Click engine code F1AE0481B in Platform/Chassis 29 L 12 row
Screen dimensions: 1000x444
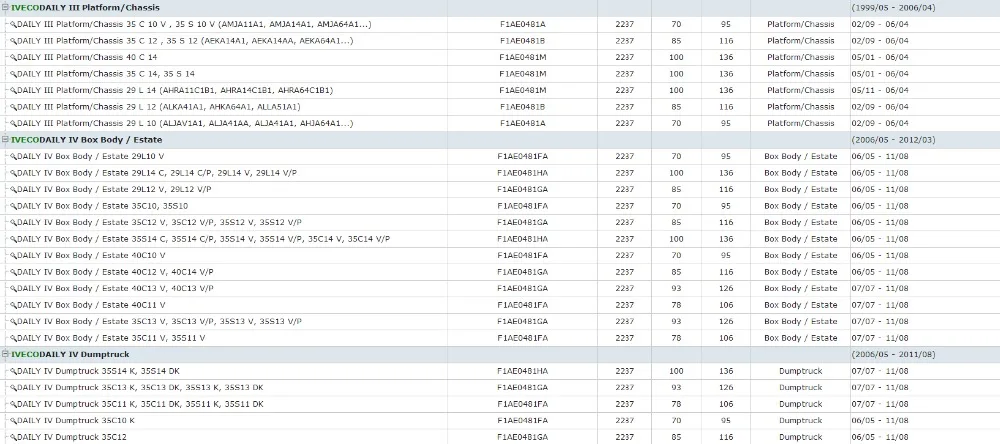point(522,107)
